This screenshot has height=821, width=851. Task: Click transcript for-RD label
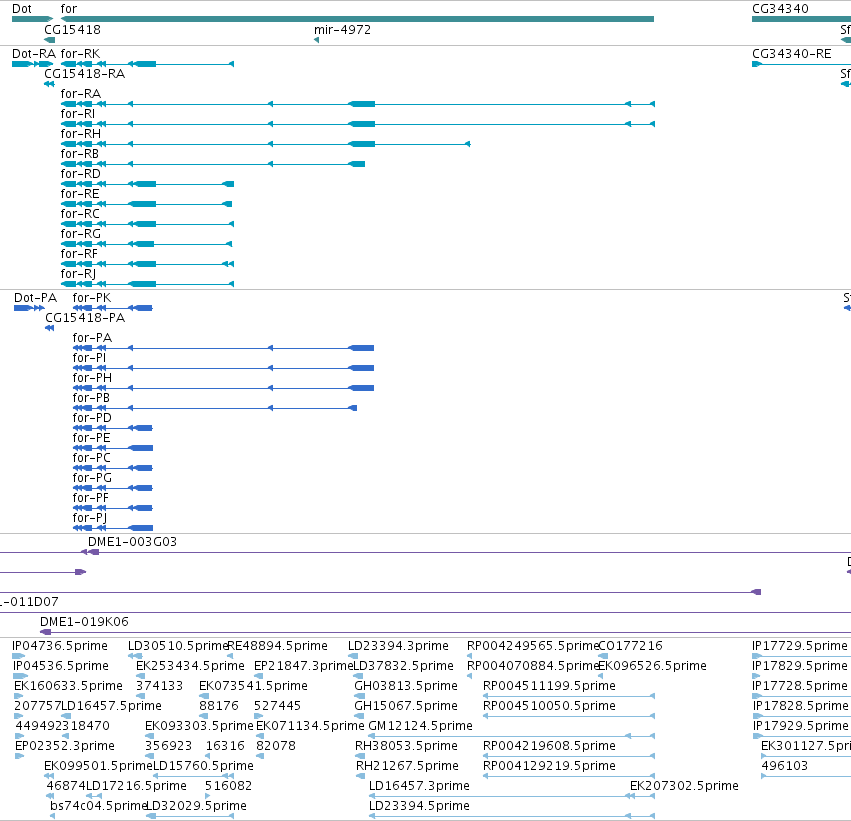point(80,174)
